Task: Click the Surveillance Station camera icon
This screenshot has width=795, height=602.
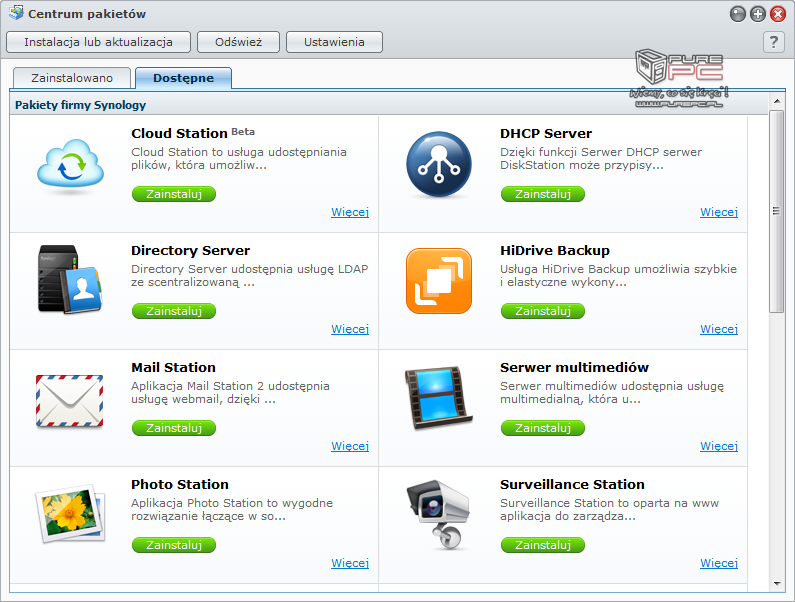Action: (x=439, y=514)
